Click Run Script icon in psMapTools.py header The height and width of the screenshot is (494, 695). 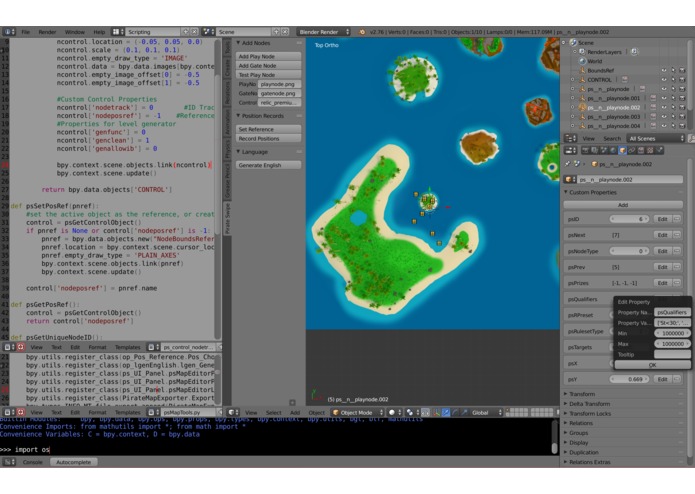[20, 412]
